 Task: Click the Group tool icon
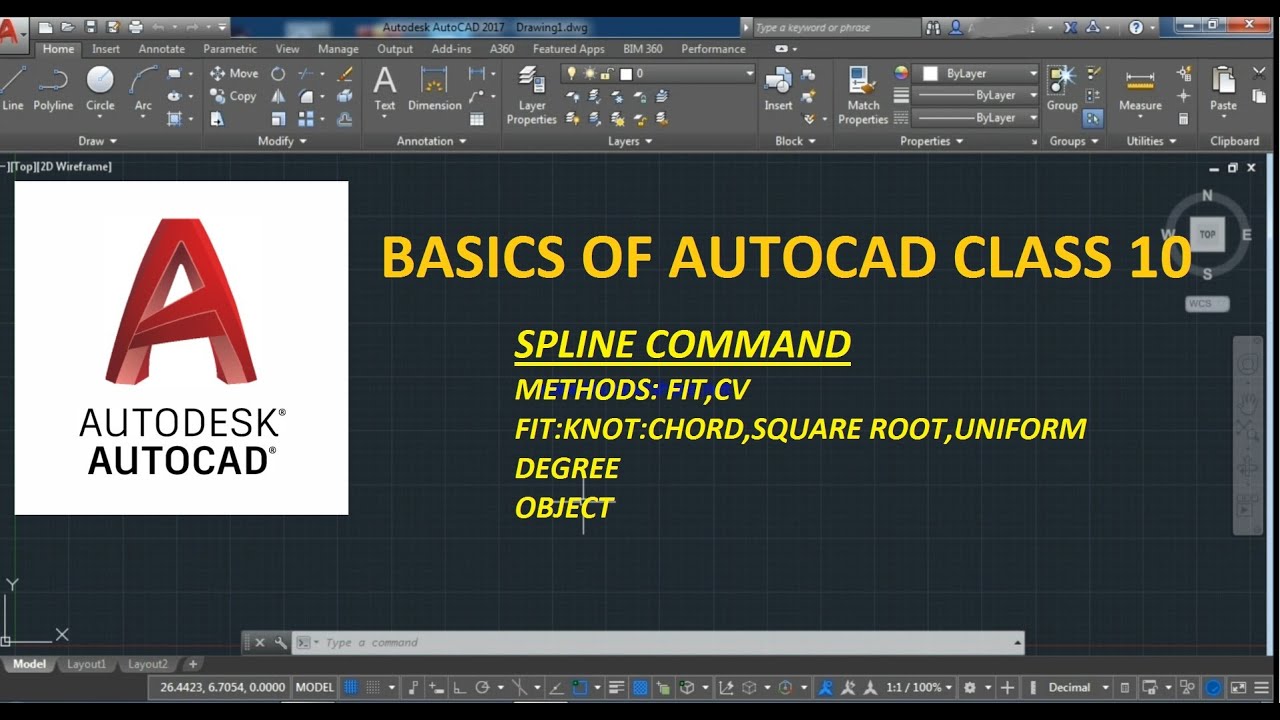(x=1062, y=88)
